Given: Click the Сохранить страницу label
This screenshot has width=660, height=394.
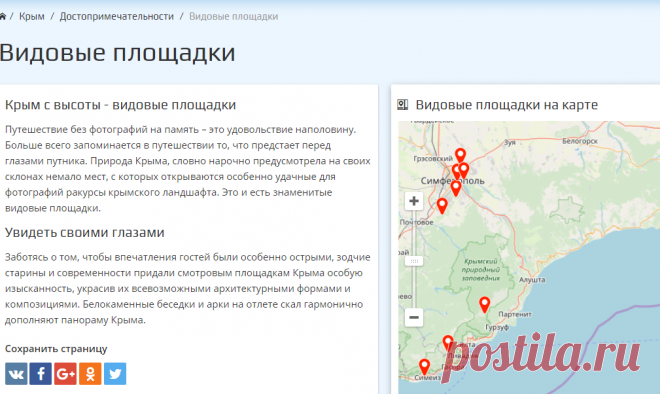Looking at the screenshot, I should [56, 349].
